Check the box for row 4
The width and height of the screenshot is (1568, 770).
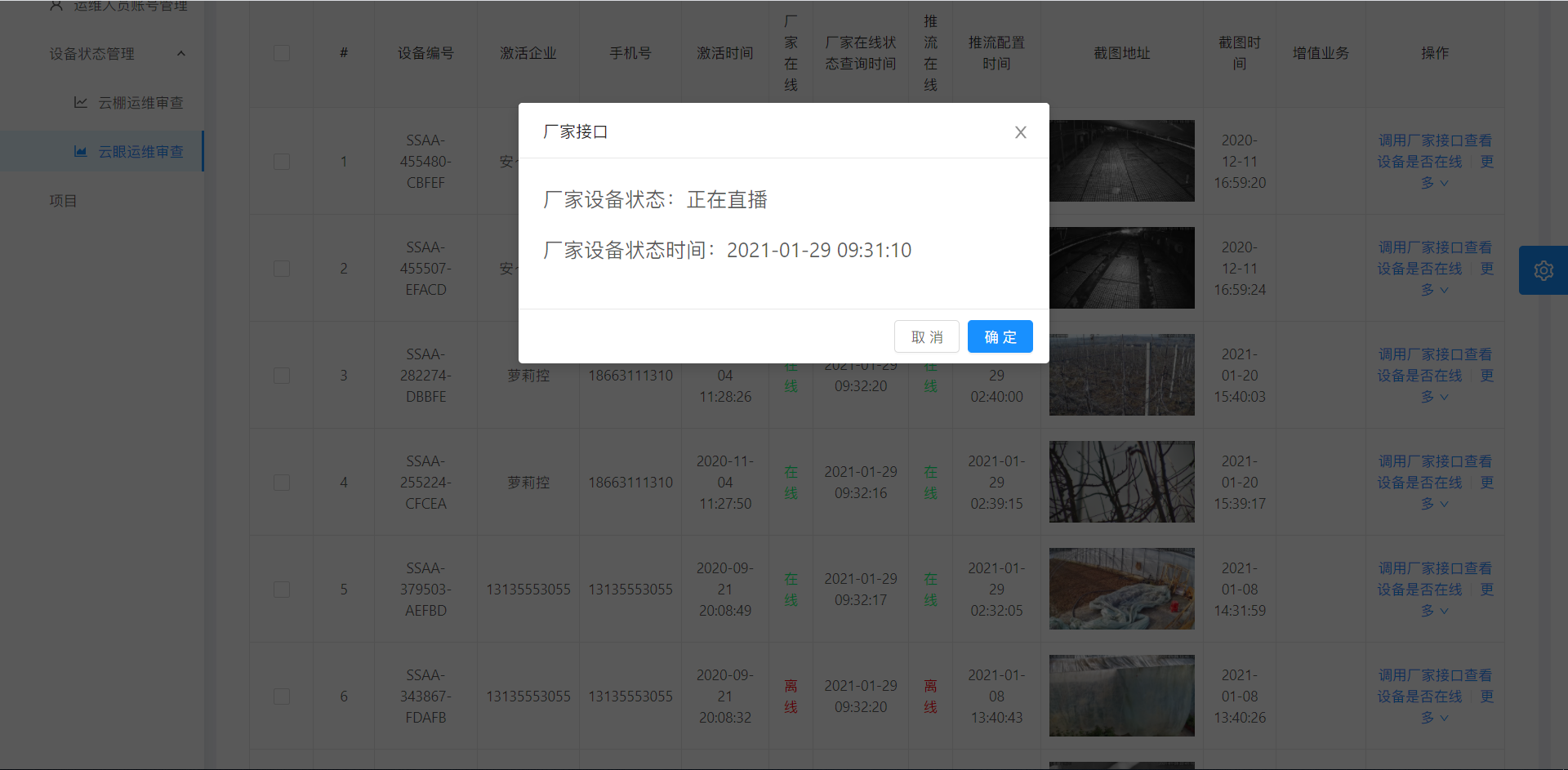(x=282, y=483)
